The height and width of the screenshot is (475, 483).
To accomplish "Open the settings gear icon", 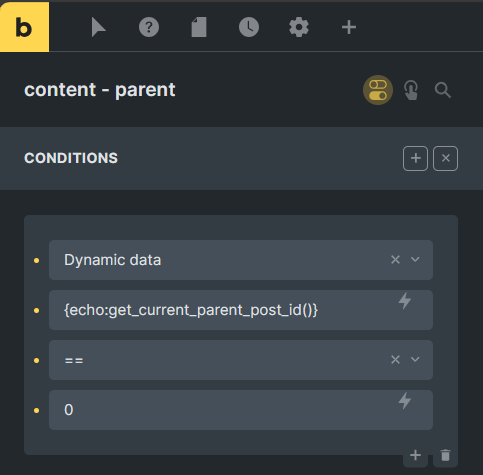I will (x=299, y=27).
